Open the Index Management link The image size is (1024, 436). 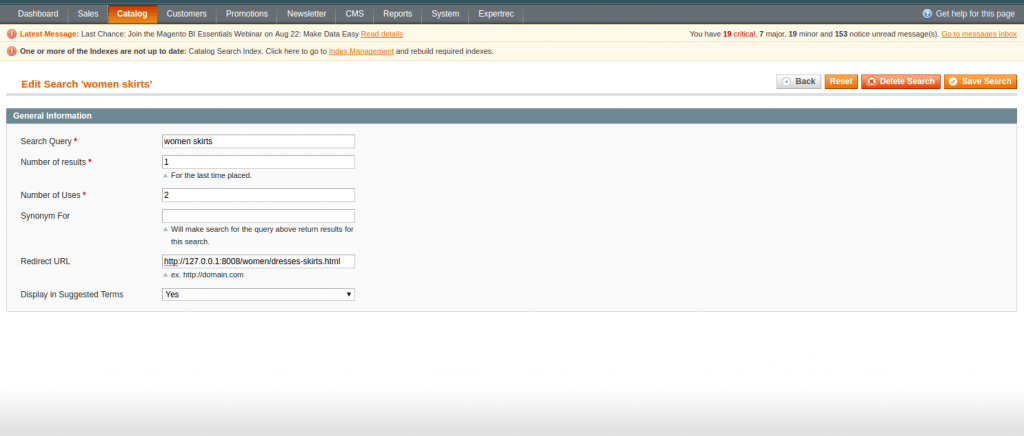pos(361,51)
